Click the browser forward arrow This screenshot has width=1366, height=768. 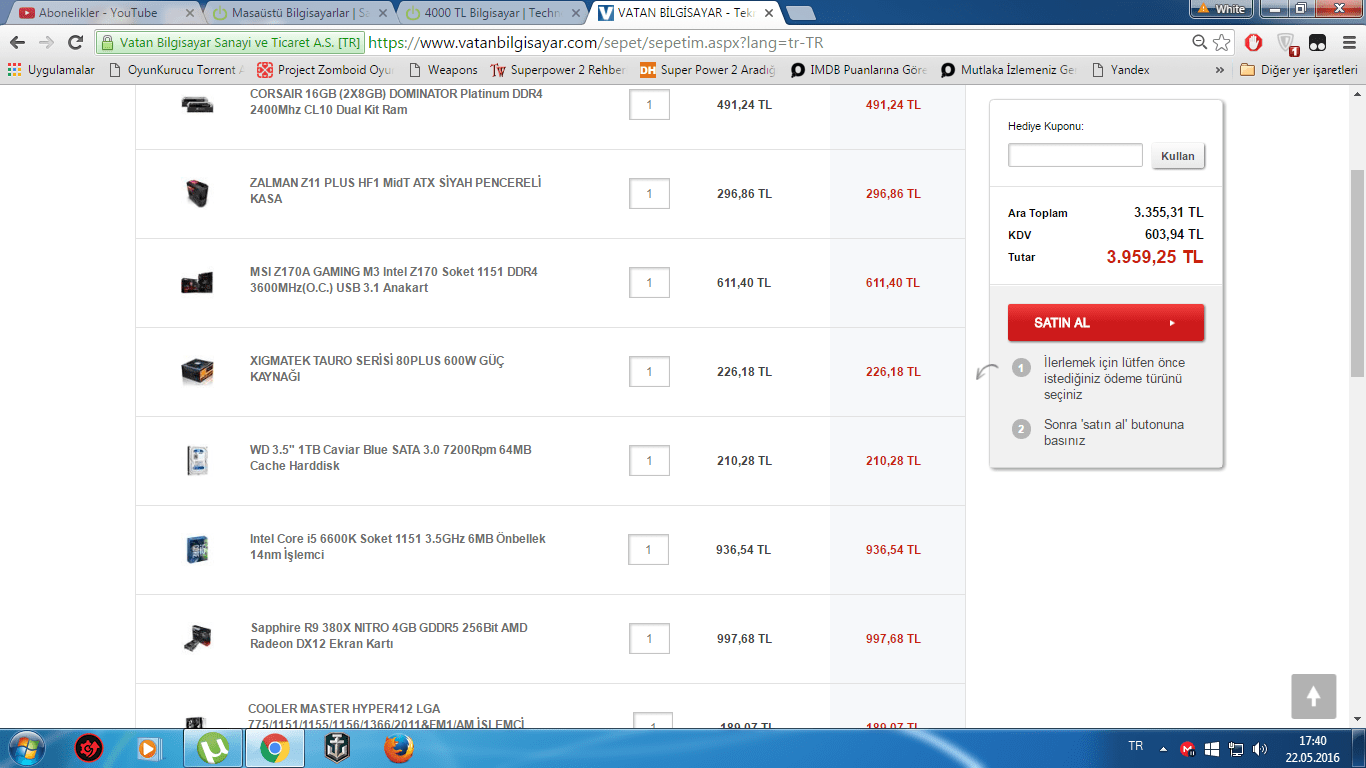[x=46, y=43]
